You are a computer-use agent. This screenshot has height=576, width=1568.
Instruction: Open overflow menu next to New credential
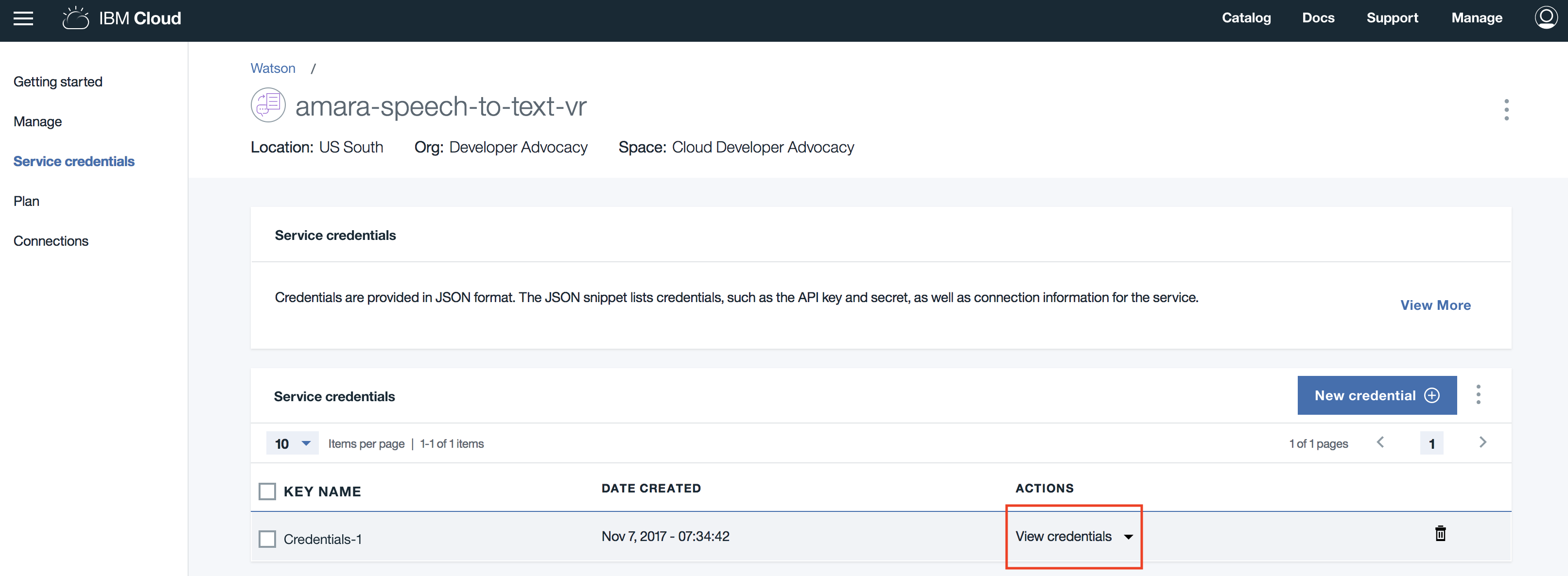tap(1478, 395)
